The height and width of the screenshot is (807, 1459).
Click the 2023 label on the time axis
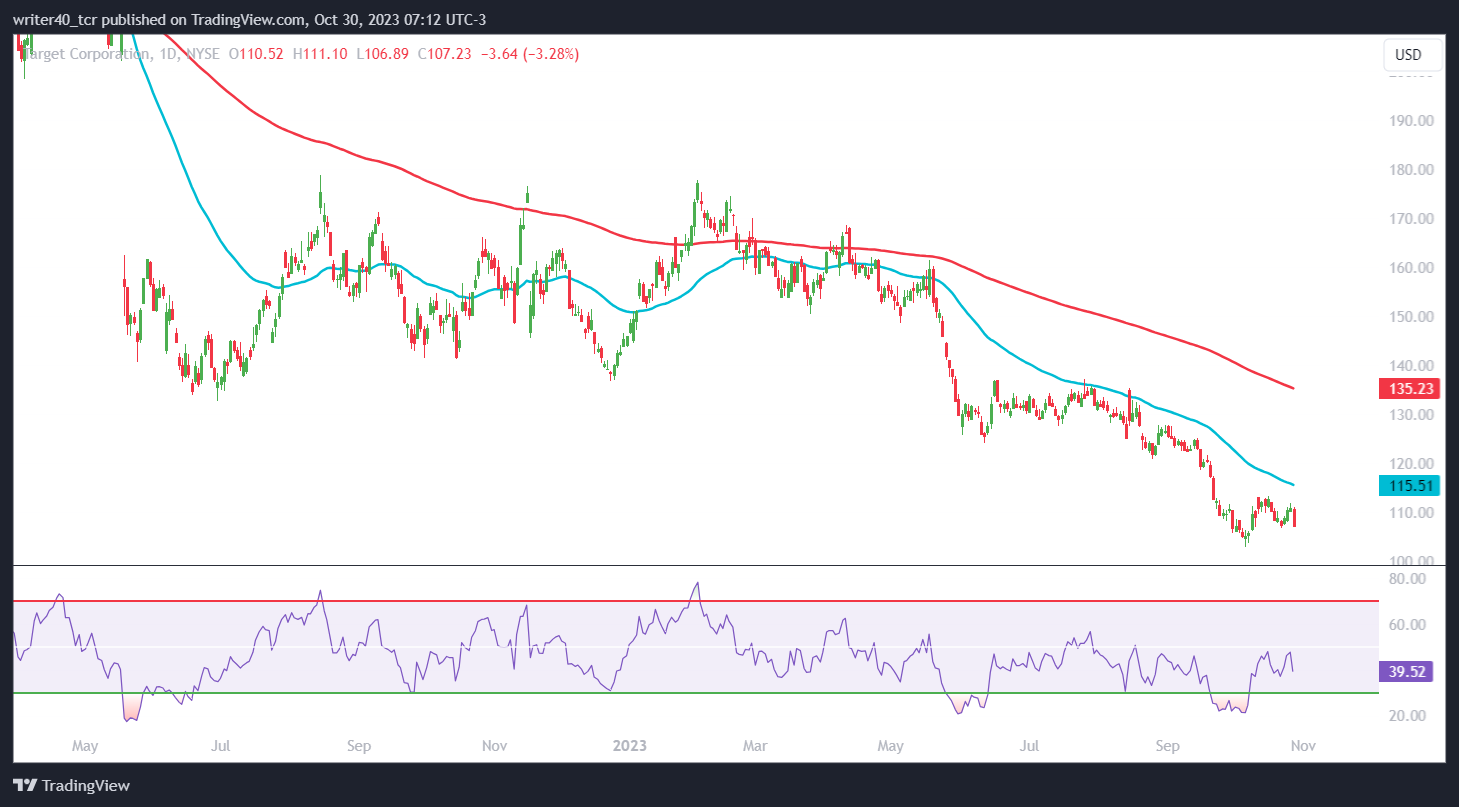click(x=630, y=746)
